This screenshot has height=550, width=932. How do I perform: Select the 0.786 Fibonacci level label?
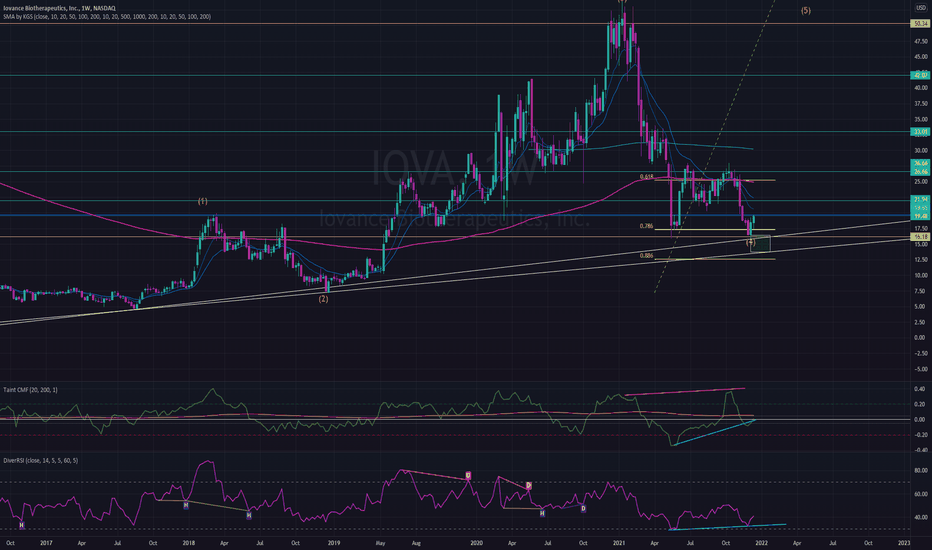point(646,227)
